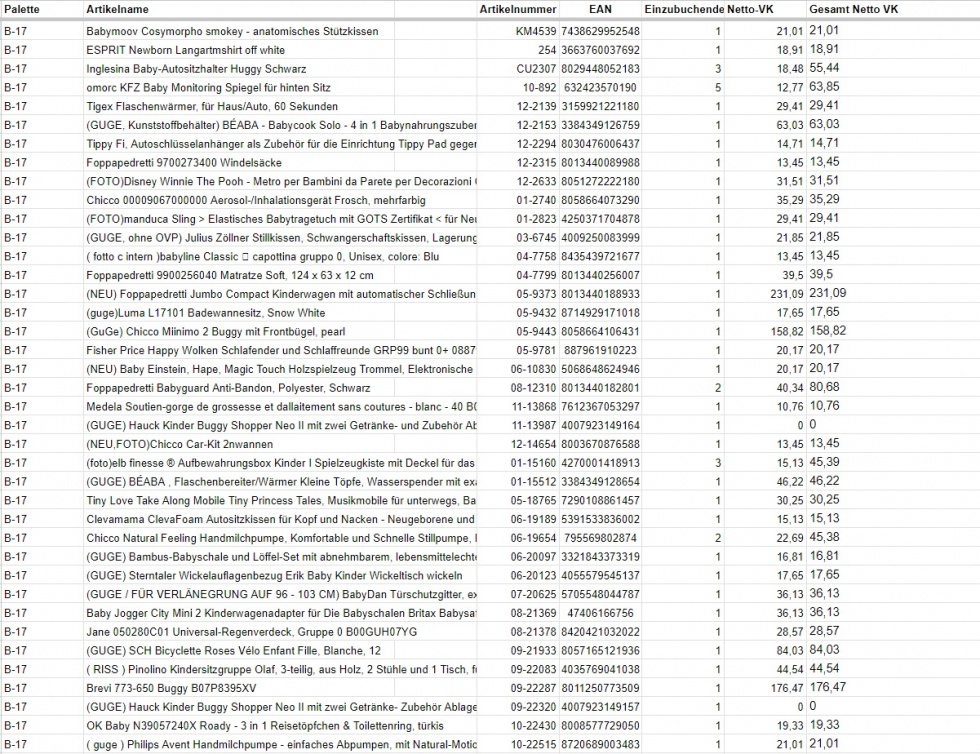The image size is (980, 754).
Task: Select the total value "63,85"
Action: (824, 87)
